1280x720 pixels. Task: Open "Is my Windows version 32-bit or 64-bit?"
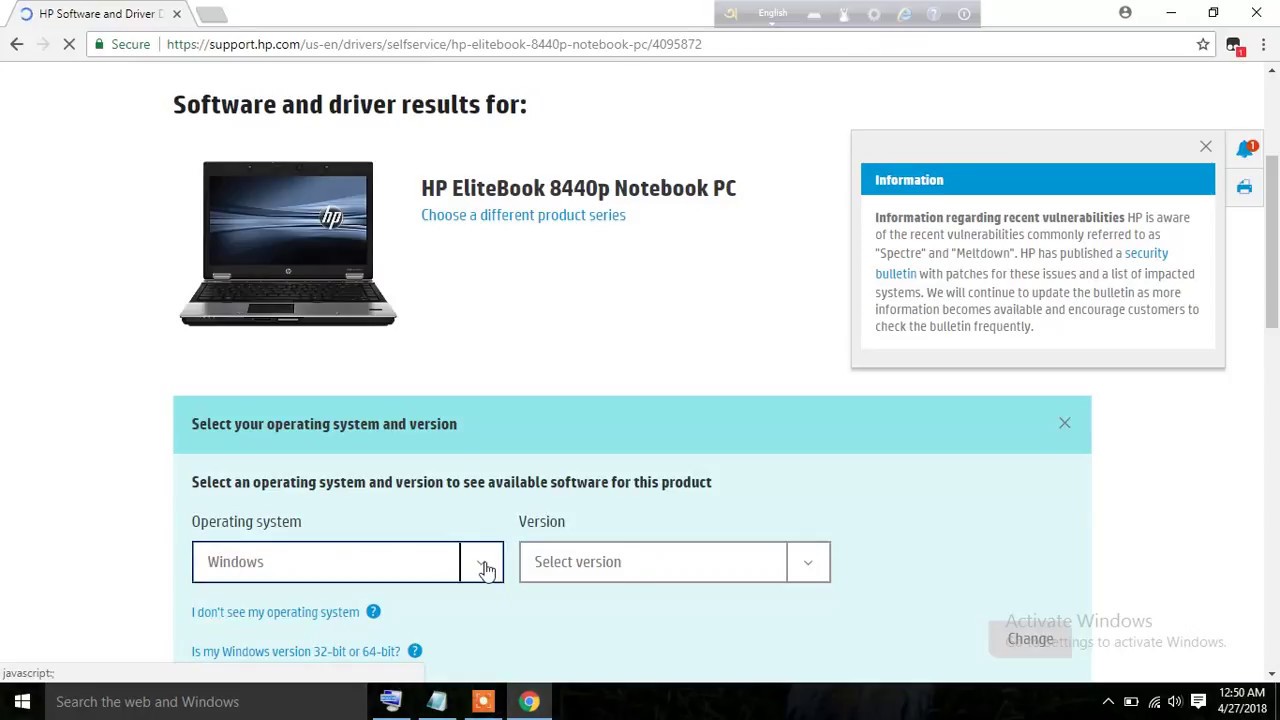[295, 651]
